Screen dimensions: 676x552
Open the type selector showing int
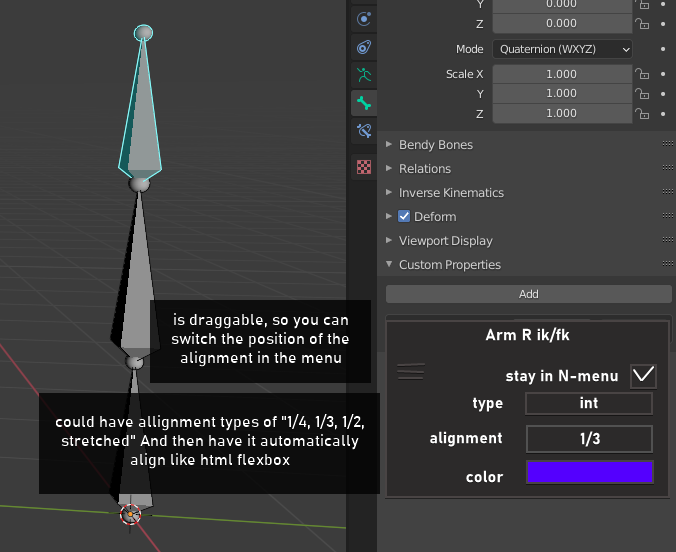[x=589, y=404]
